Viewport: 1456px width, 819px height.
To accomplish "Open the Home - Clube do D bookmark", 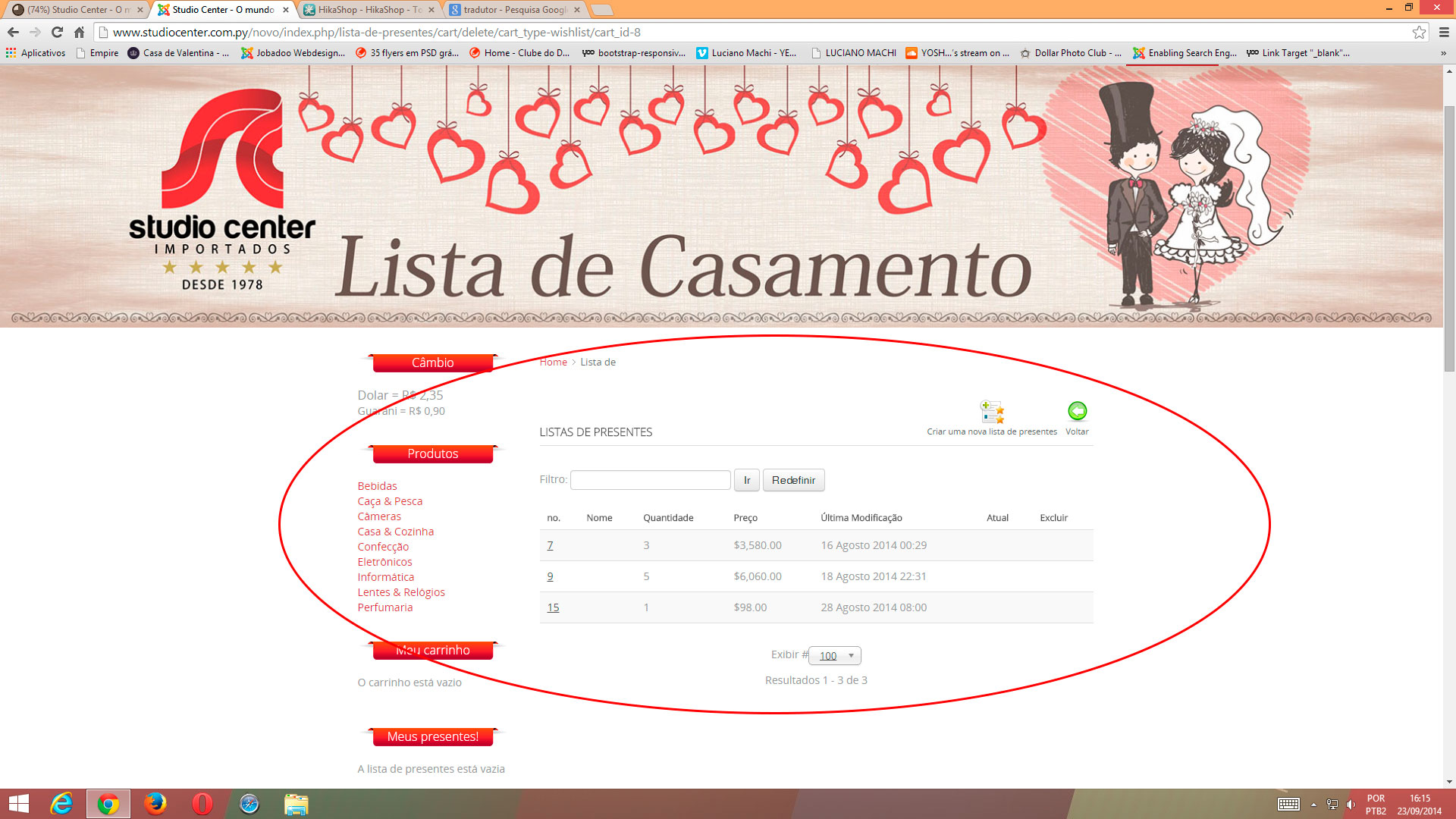I will click(519, 53).
